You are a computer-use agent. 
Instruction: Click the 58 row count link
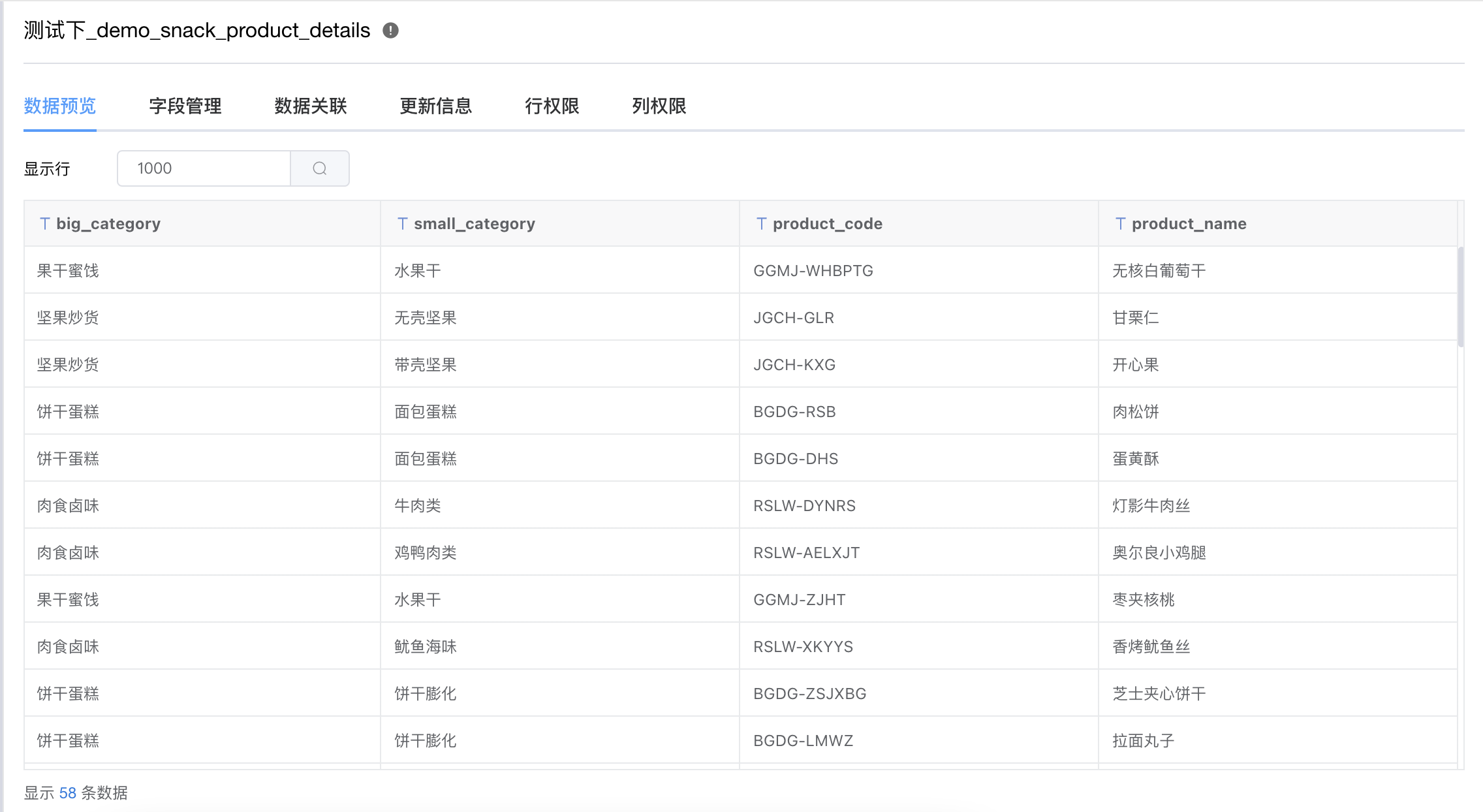pos(68,793)
